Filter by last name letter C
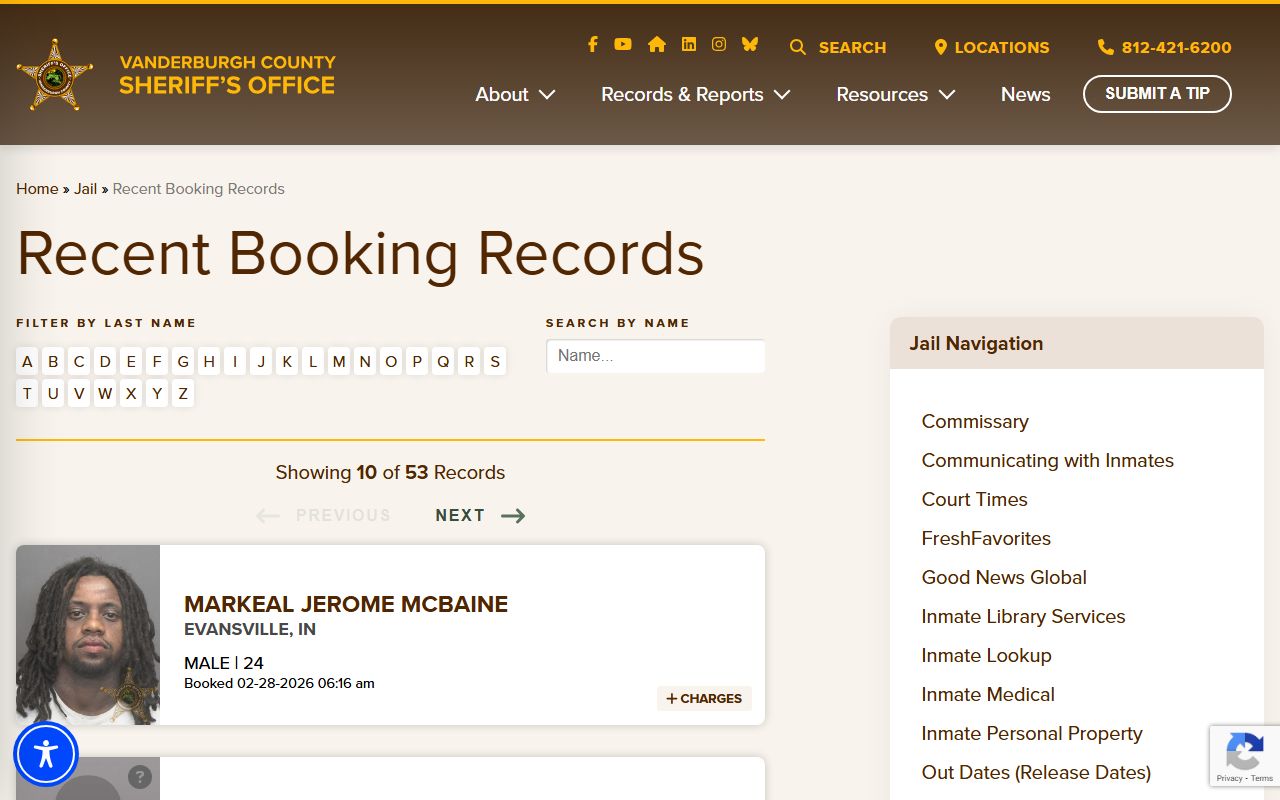The image size is (1280, 800). [79, 362]
